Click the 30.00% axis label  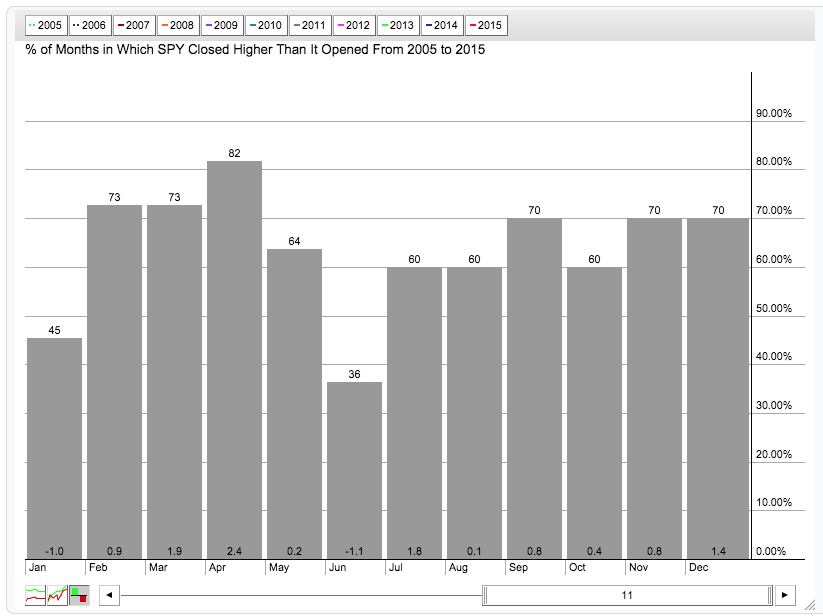point(774,405)
